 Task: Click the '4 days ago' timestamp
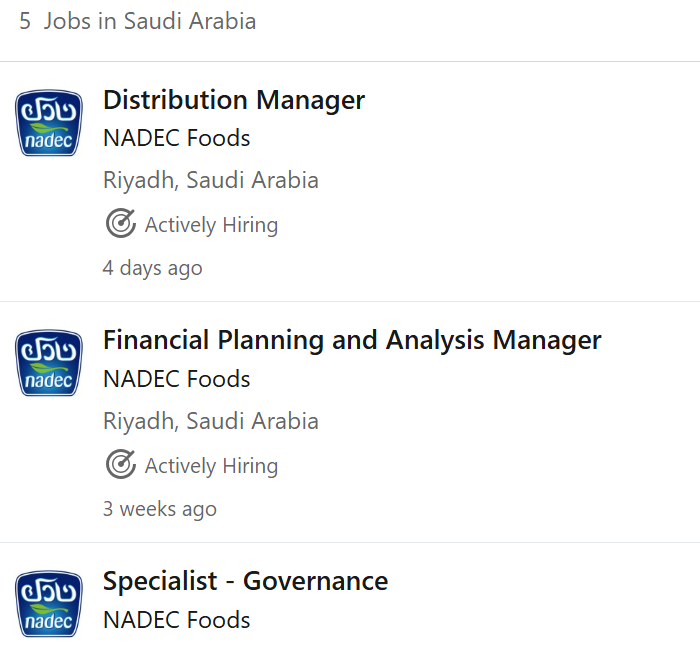[153, 268]
